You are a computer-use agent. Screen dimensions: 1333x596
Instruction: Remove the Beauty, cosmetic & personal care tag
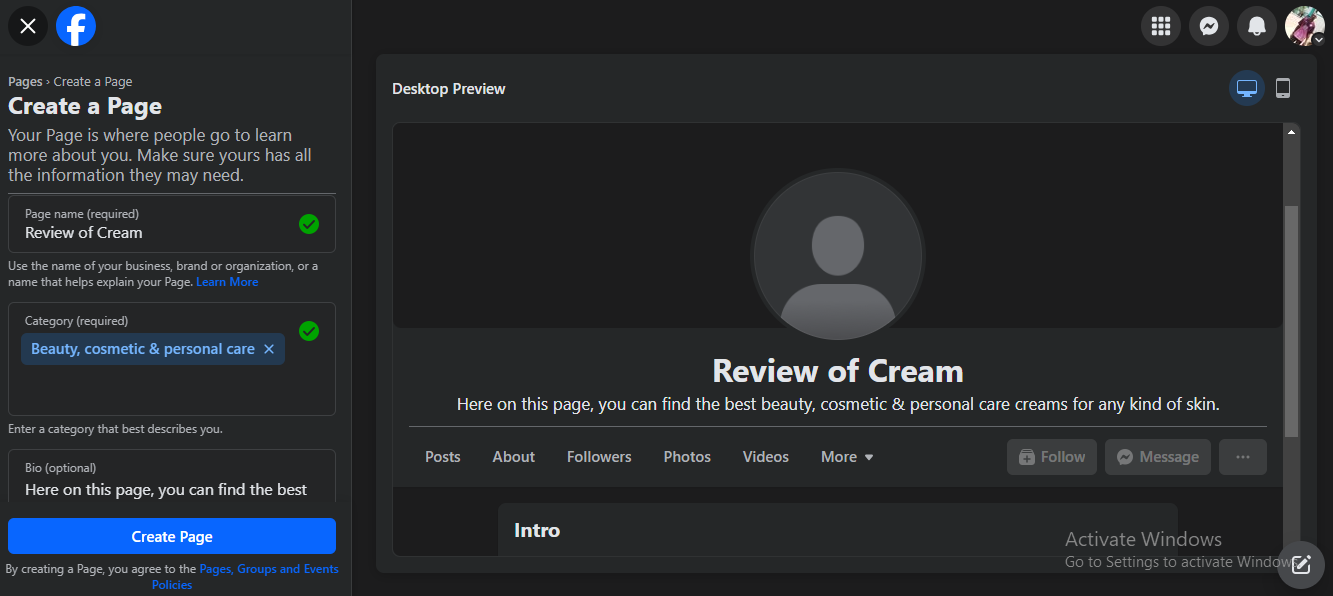click(x=269, y=349)
